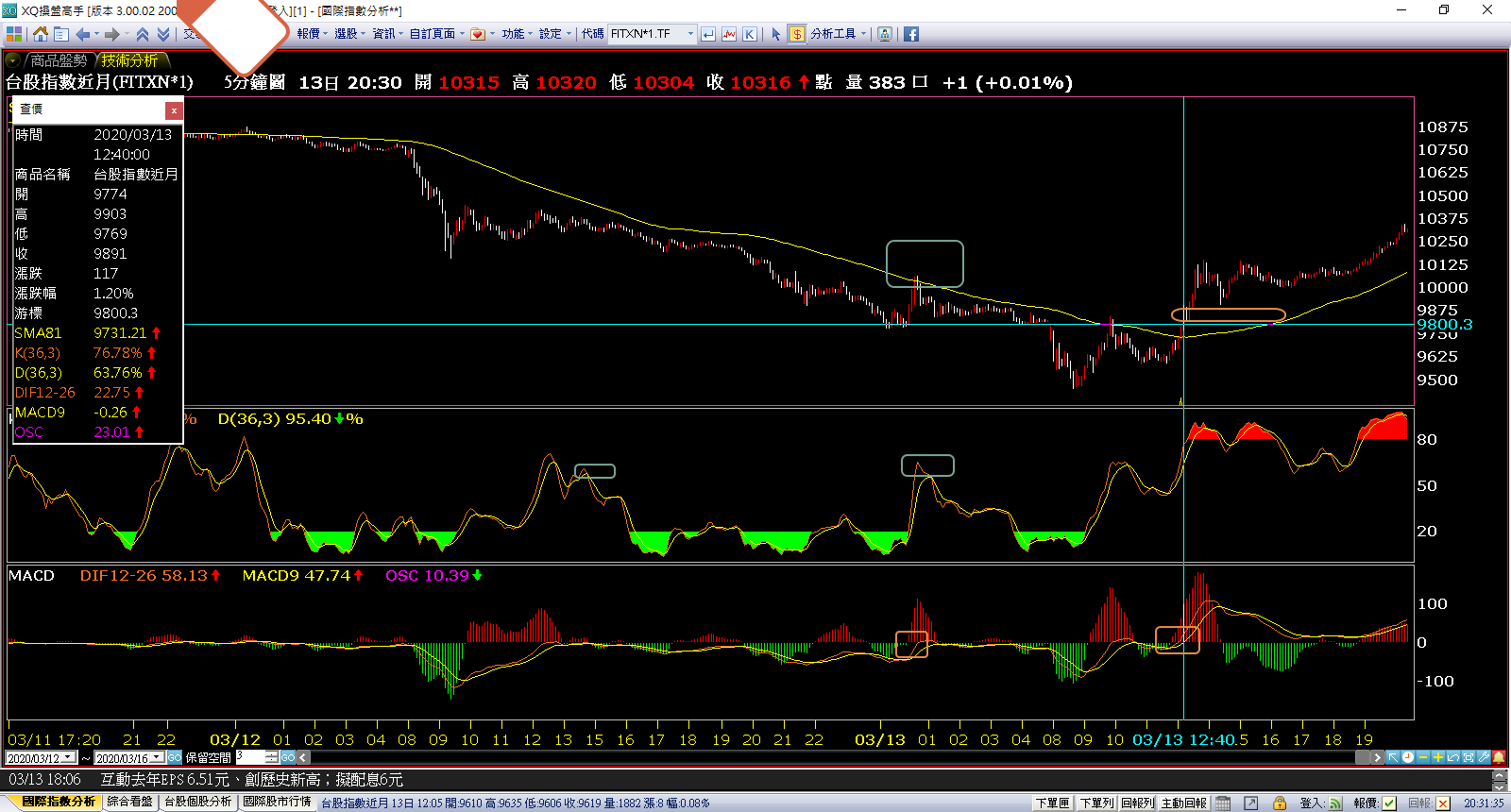Click the 主動回報 button

[x=1183, y=803]
